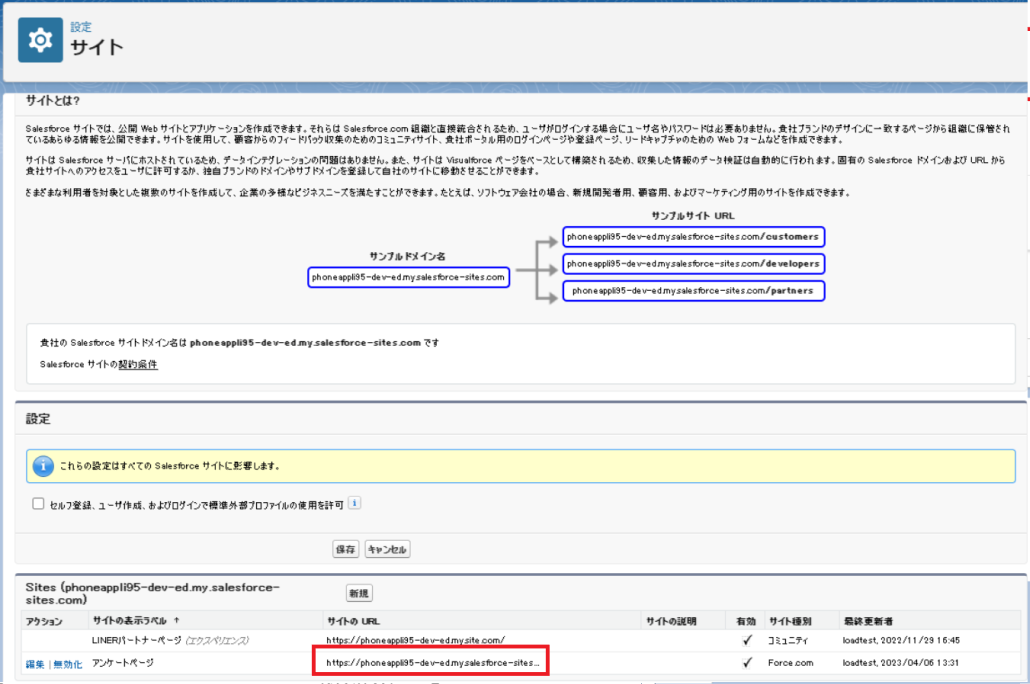Click the サイトの URL column header
1030x684 pixels.
point(353,621)
